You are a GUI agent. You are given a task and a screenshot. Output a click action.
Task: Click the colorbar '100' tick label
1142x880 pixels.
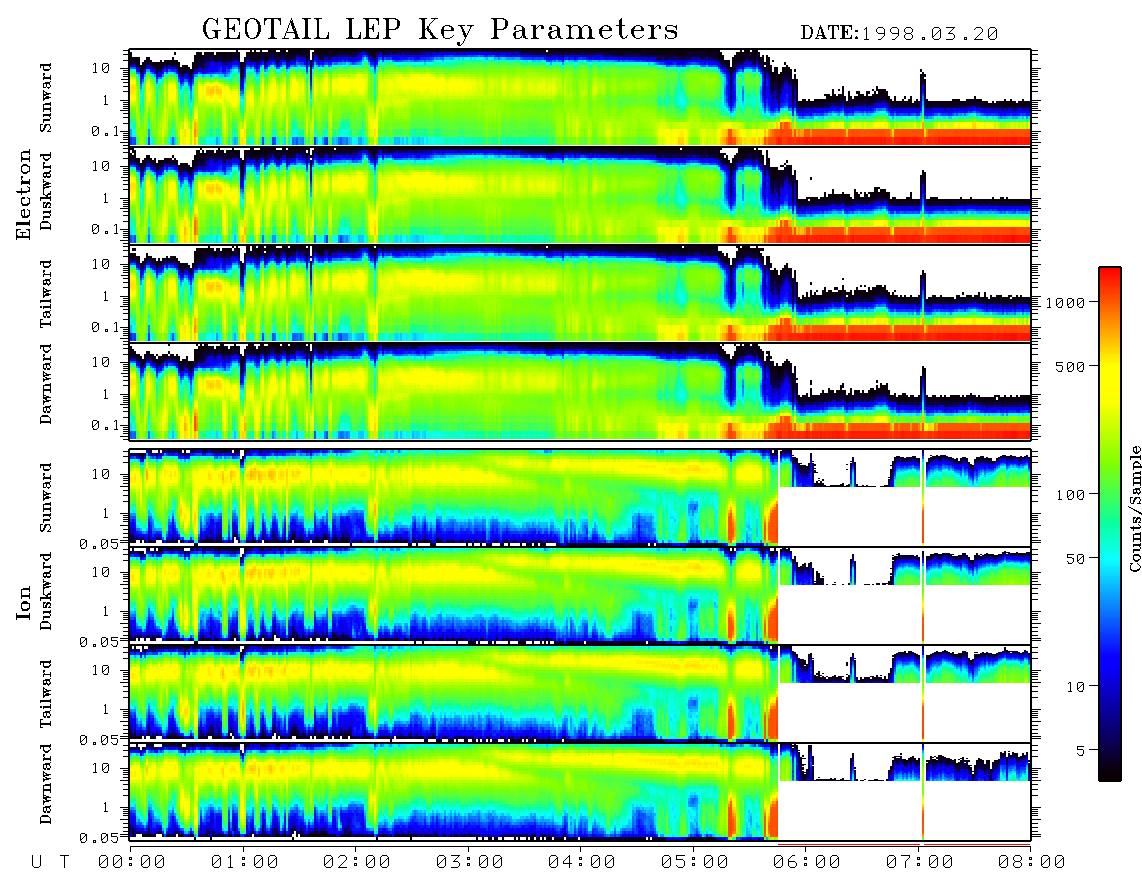click(1071, 495)
